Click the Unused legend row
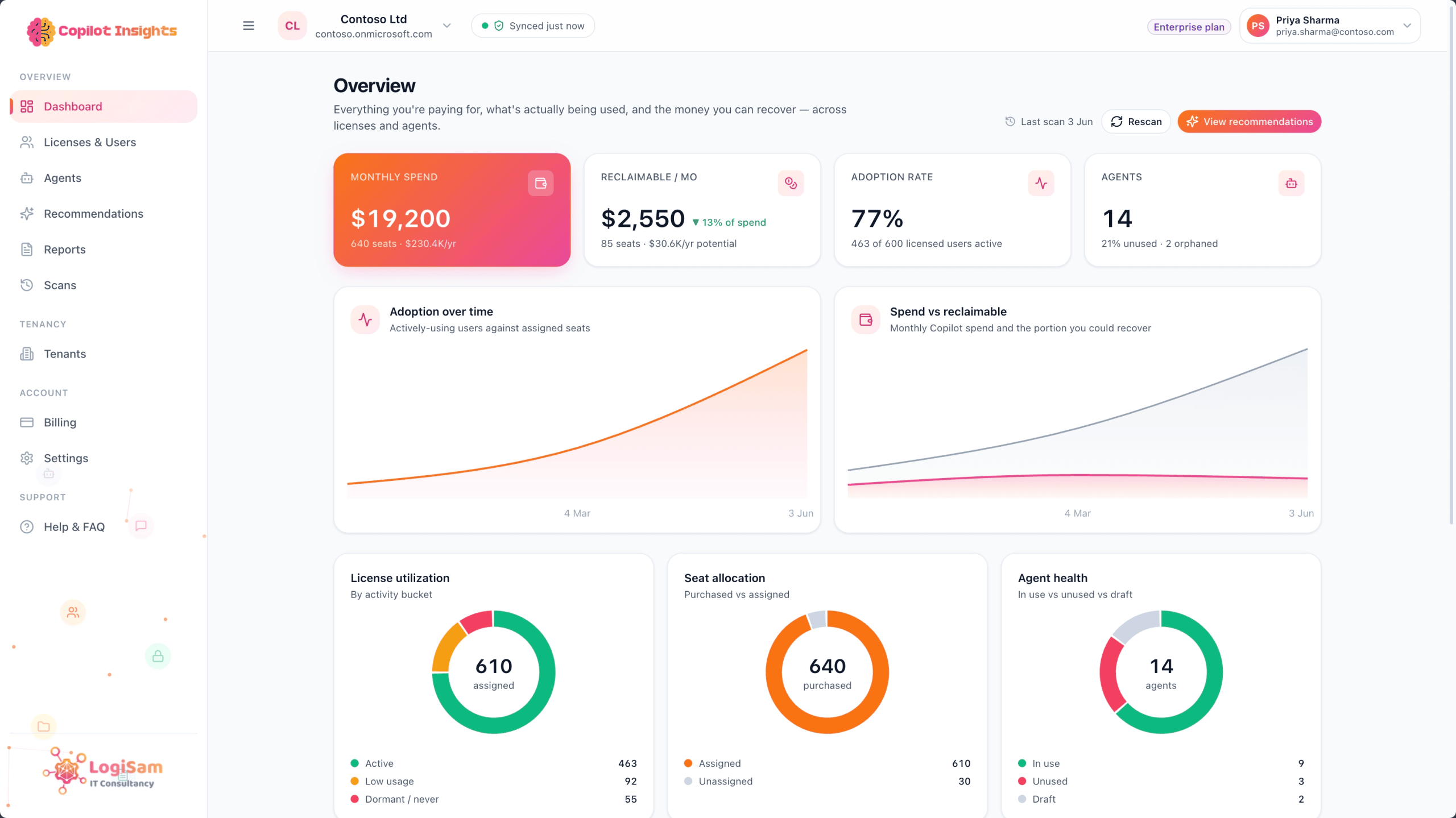The image size is (1456, 818). click(1161, 781)
